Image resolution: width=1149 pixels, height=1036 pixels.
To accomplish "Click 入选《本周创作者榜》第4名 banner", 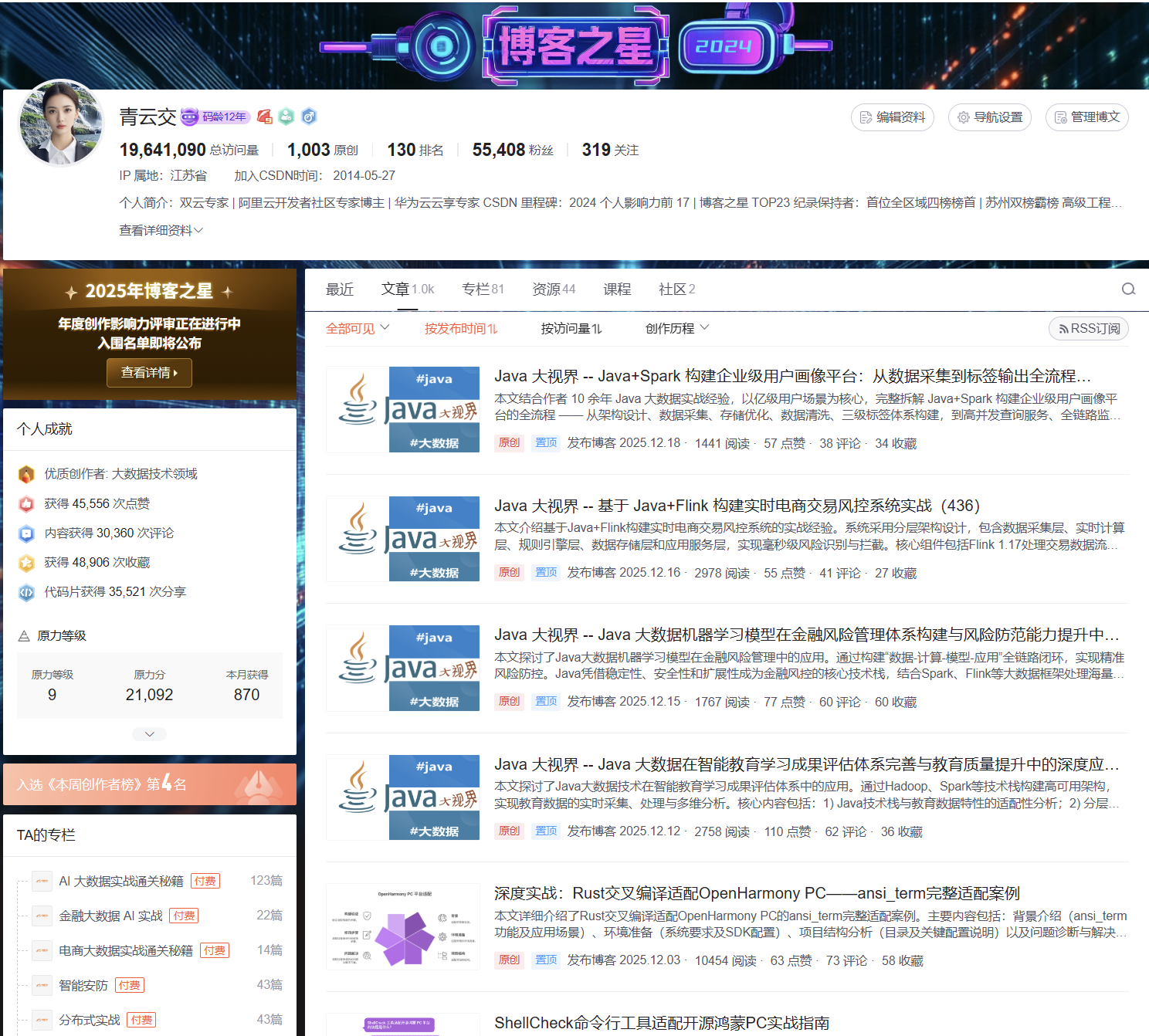I will (150, 784).
